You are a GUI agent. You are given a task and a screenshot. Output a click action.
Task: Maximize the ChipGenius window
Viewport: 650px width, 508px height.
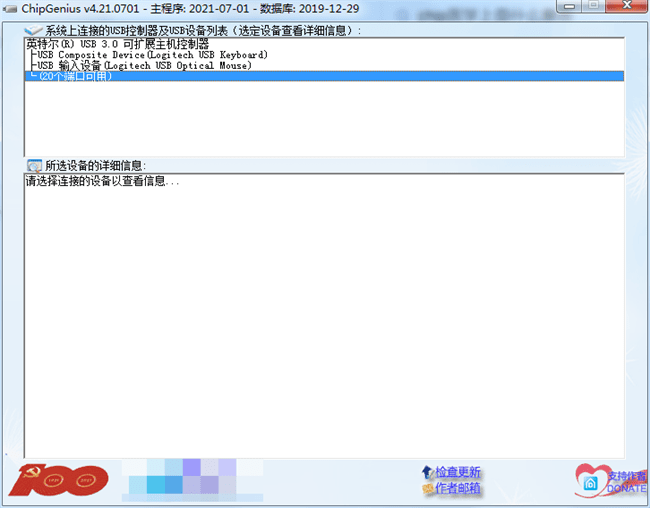[594, 6]
